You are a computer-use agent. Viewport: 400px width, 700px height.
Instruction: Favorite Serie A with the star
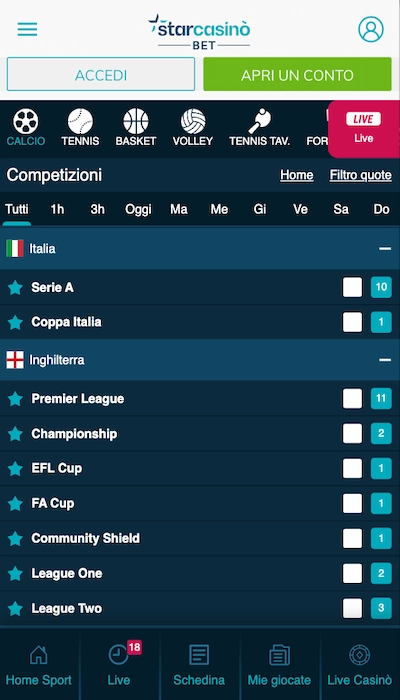[x=15, y=288]
